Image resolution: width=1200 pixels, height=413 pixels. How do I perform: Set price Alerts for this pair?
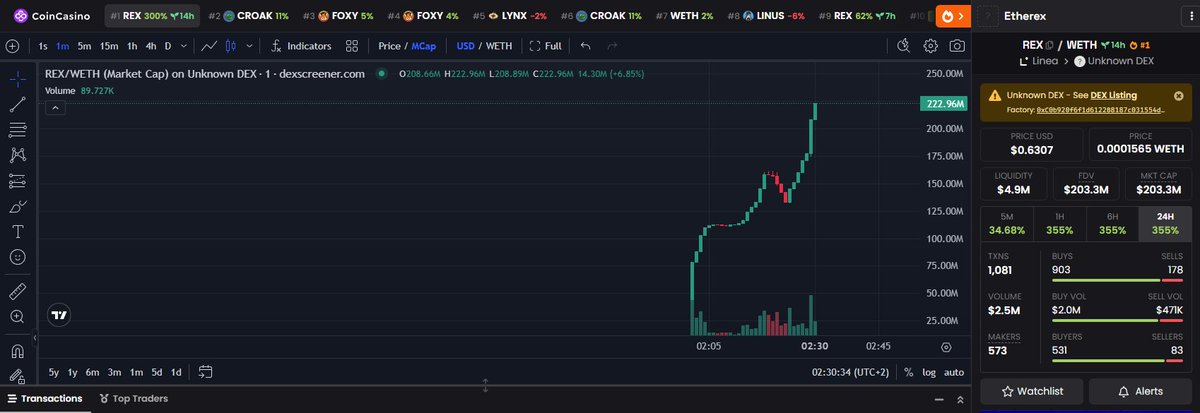1140,391
